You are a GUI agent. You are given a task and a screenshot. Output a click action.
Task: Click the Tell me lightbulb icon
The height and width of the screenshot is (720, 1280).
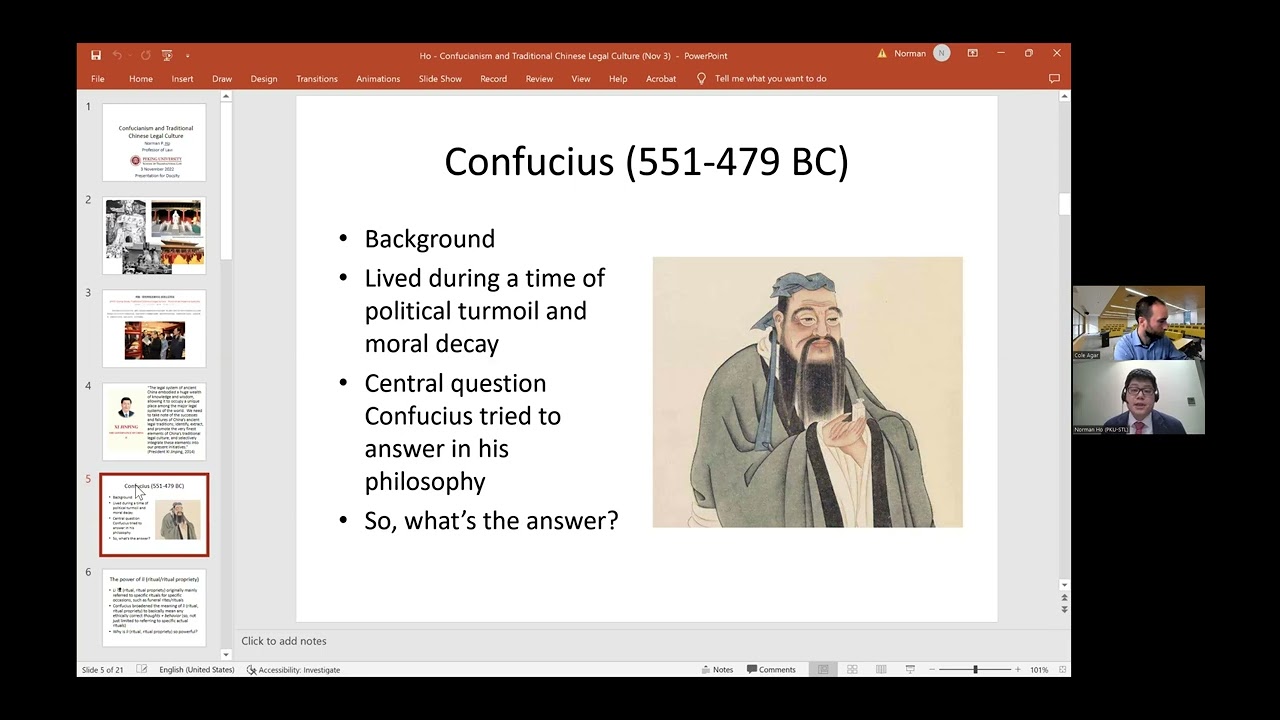(x=701, y=78)
